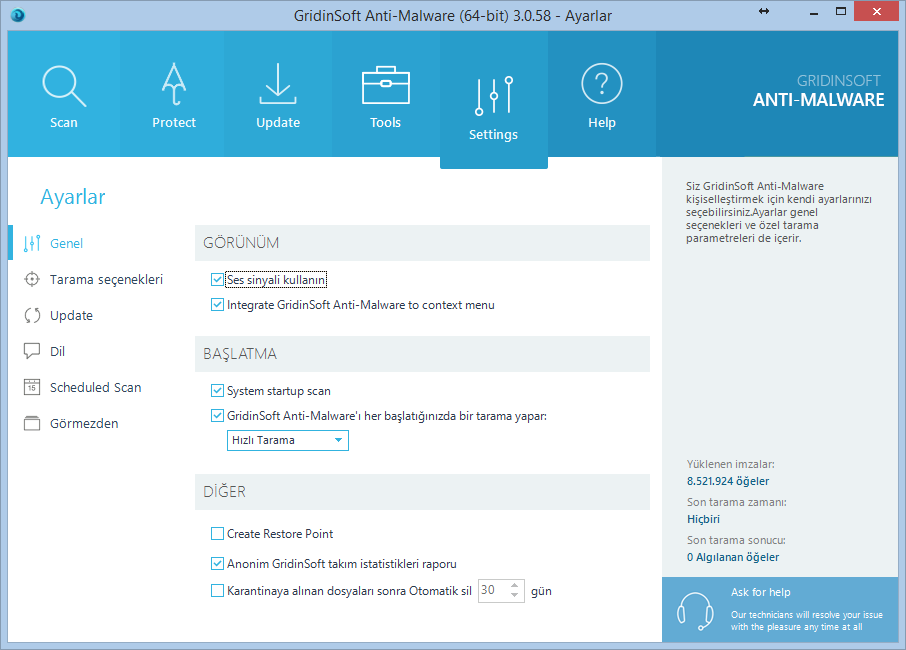
Task: Uncheck Integrate GridinSoft to context menu
Action: tap(217, 304)
